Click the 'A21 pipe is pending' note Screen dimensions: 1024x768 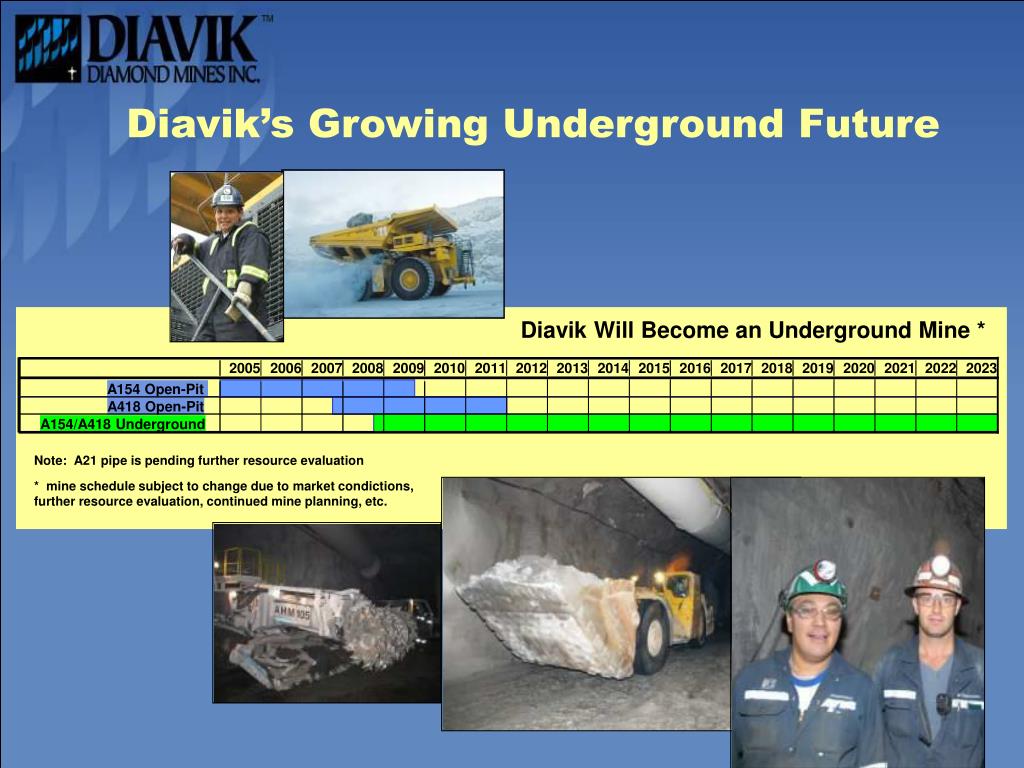199,460
